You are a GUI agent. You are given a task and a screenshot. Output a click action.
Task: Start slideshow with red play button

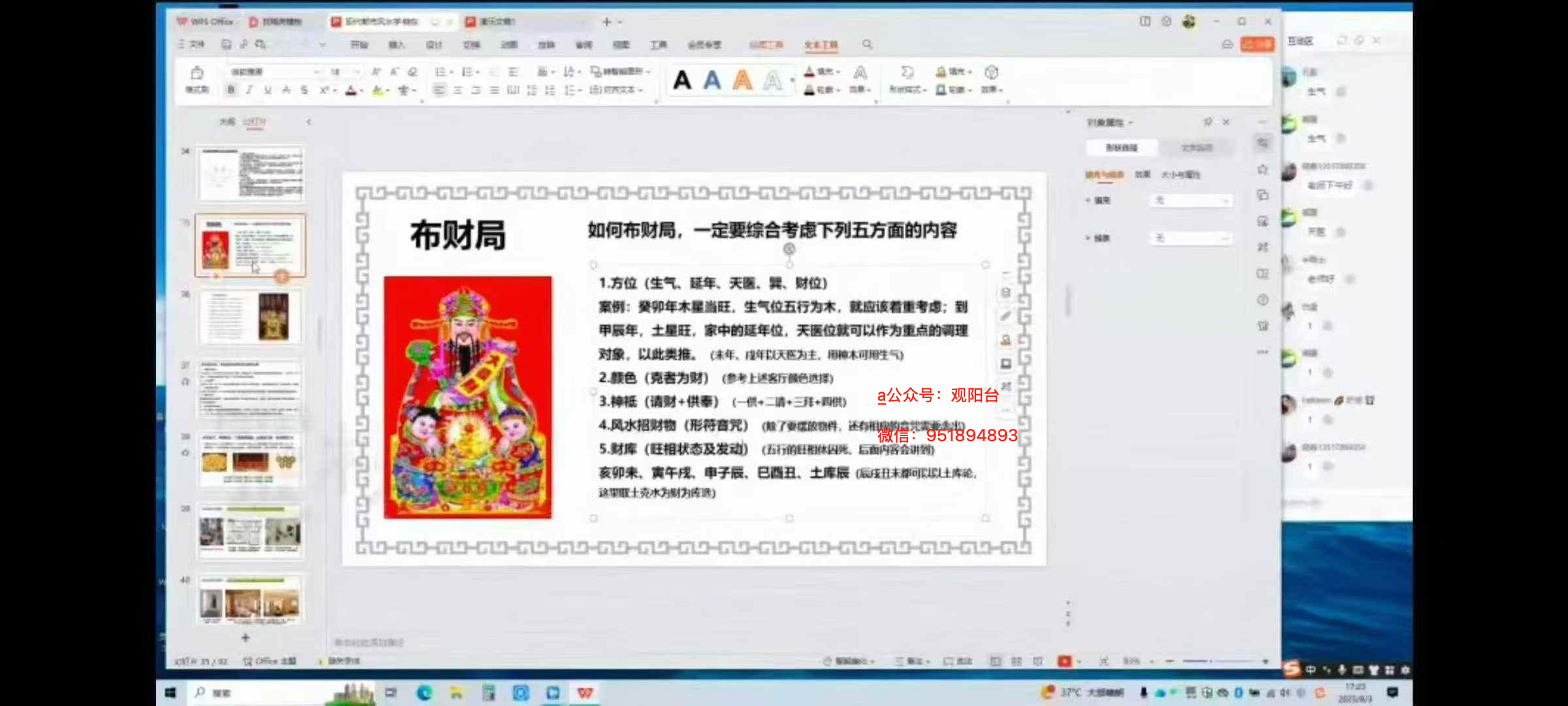click(1064, 662)
